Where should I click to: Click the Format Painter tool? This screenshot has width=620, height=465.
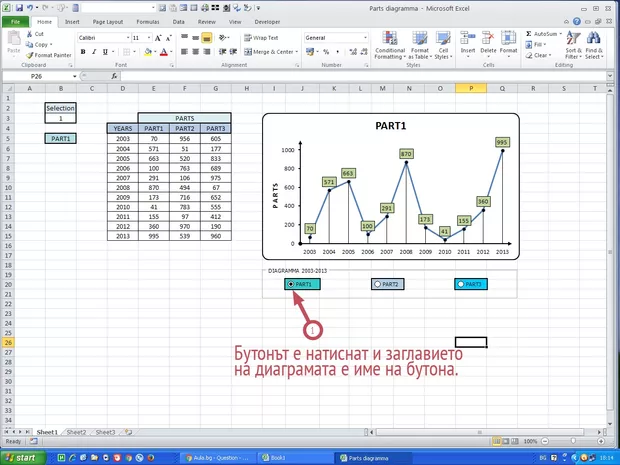(x=48, y=55)
